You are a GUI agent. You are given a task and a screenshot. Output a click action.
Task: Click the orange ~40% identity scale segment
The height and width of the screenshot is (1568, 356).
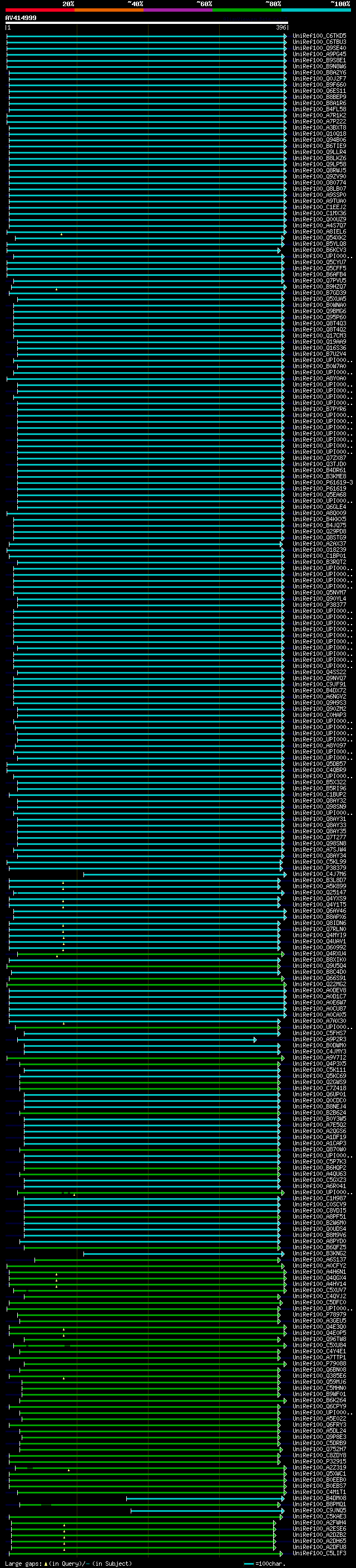[109, 10]
